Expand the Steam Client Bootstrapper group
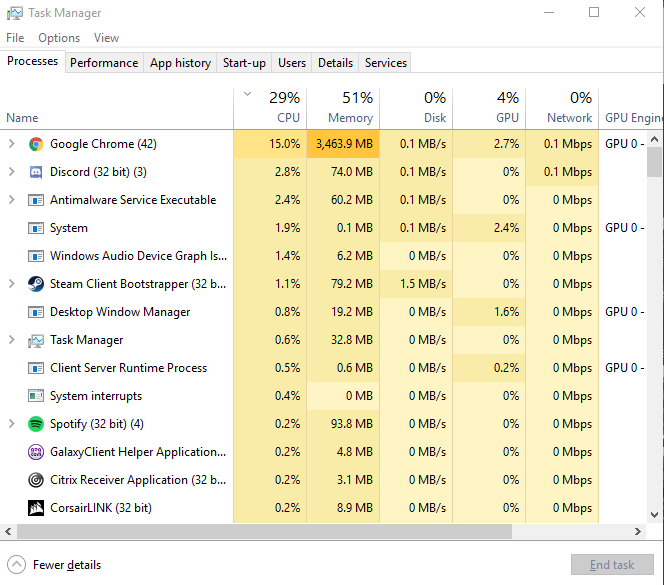The height and width of the screenshot is (585, 664). click(12, 284)
